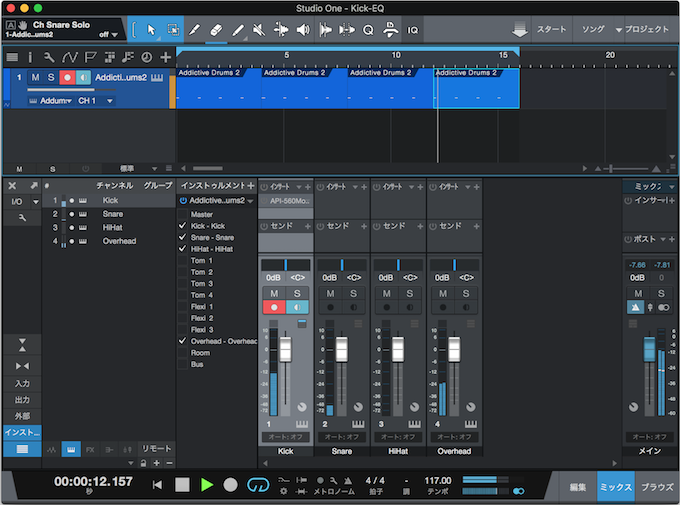Enable the Room output checkbox
This screenshot has width=680, height=505.
point(183,353)
